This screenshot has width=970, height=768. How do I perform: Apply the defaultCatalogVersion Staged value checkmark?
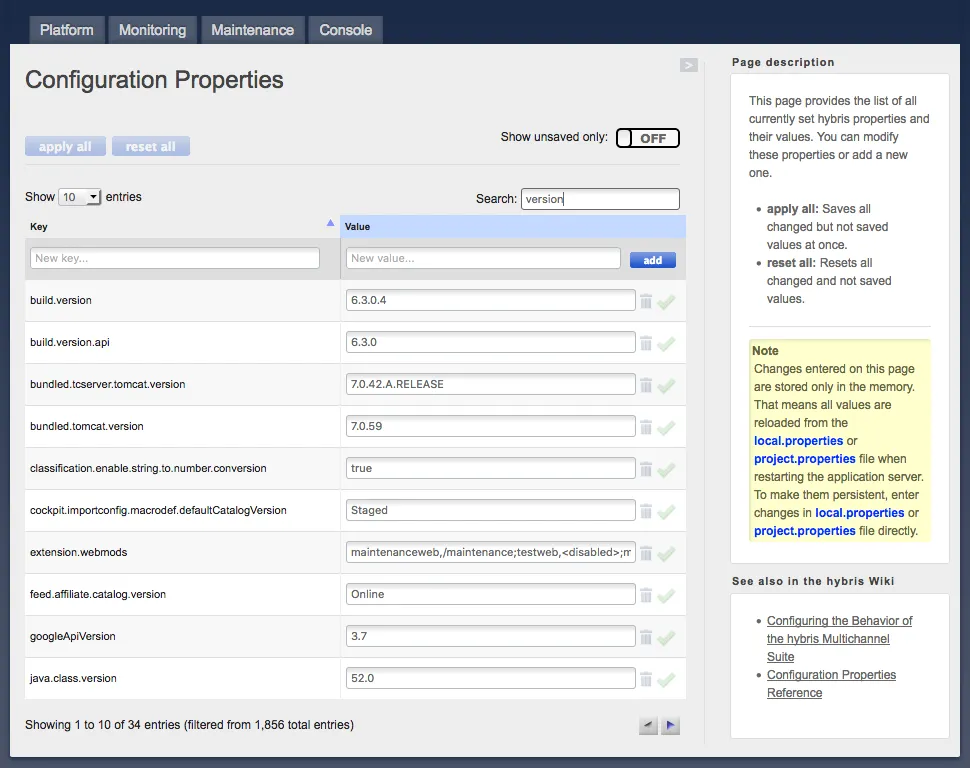(666, 512)
